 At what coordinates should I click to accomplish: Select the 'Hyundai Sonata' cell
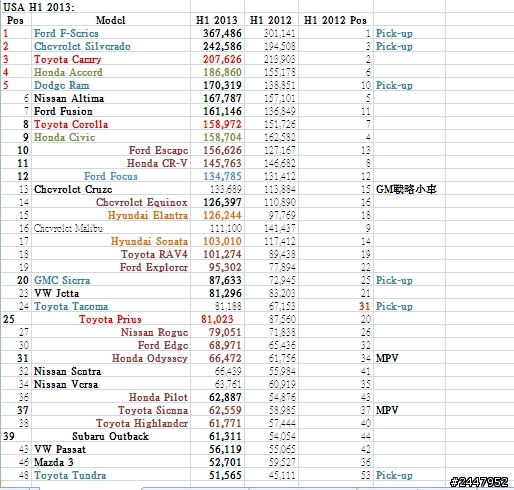(x=149, y=241)
